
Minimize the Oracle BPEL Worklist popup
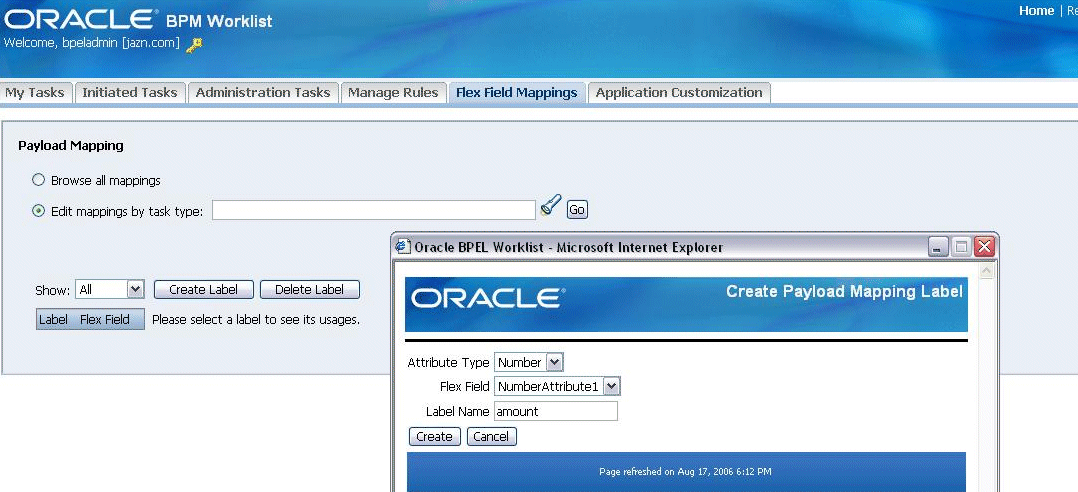pyautogui.click(x=938, y=247)
